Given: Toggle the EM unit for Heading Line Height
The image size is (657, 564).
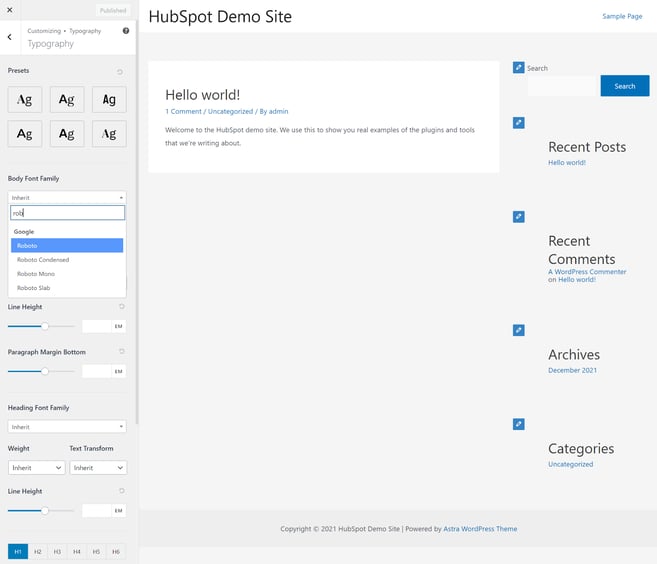Looking at the screenshot, I should 119,510.
